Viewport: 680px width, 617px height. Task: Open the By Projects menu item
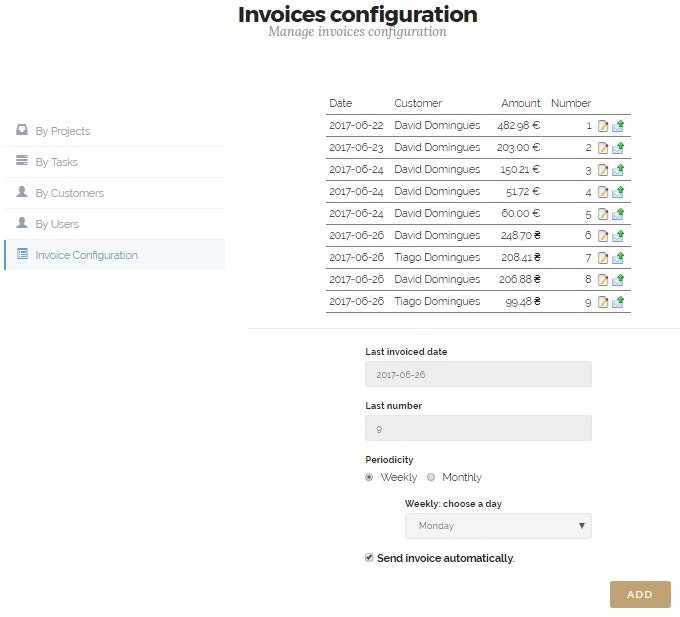click(114, 131)
